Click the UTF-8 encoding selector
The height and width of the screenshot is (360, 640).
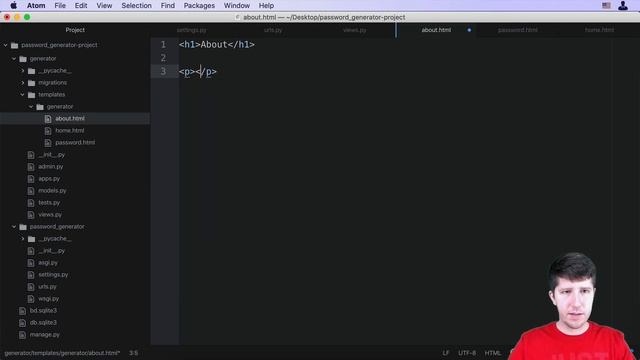pos(467,353)
